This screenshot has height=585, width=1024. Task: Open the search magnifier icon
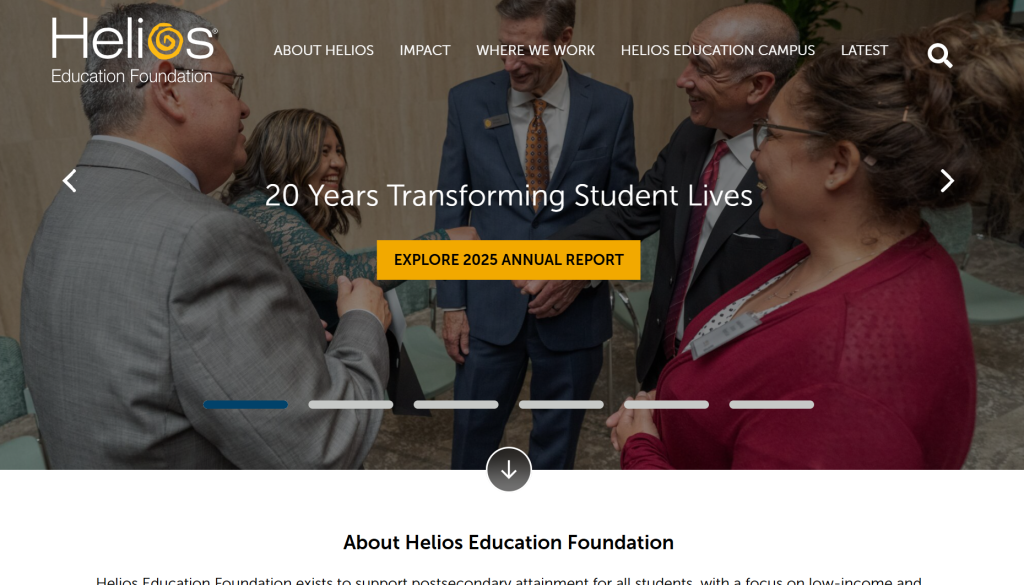(940, 55)
